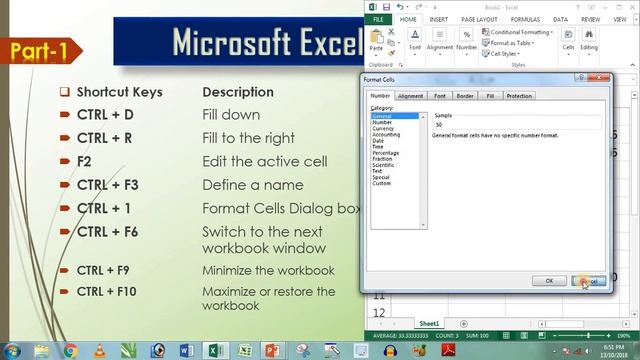Collapse the ribbon with the chevron
The width and height of the screenshot is (640, 360).
pos(632,65)
